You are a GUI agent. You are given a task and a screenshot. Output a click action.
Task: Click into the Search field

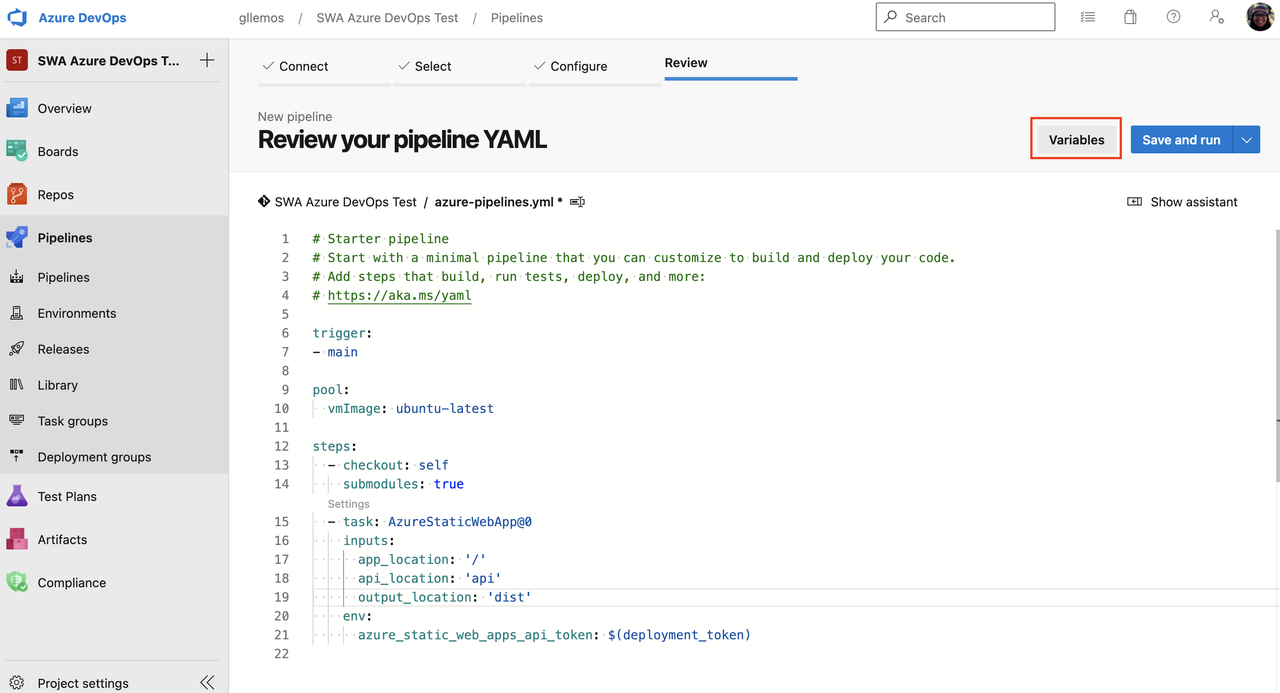(x=965, y=17)
